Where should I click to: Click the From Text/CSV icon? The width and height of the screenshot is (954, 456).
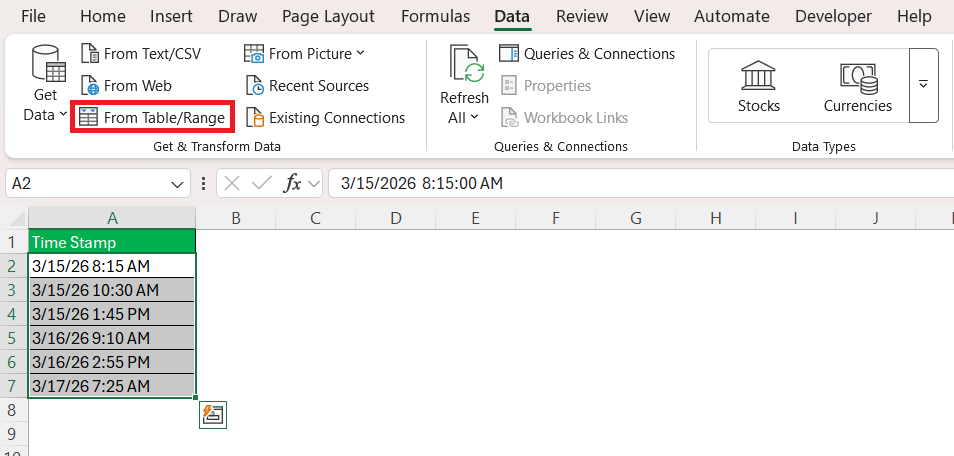89,54
